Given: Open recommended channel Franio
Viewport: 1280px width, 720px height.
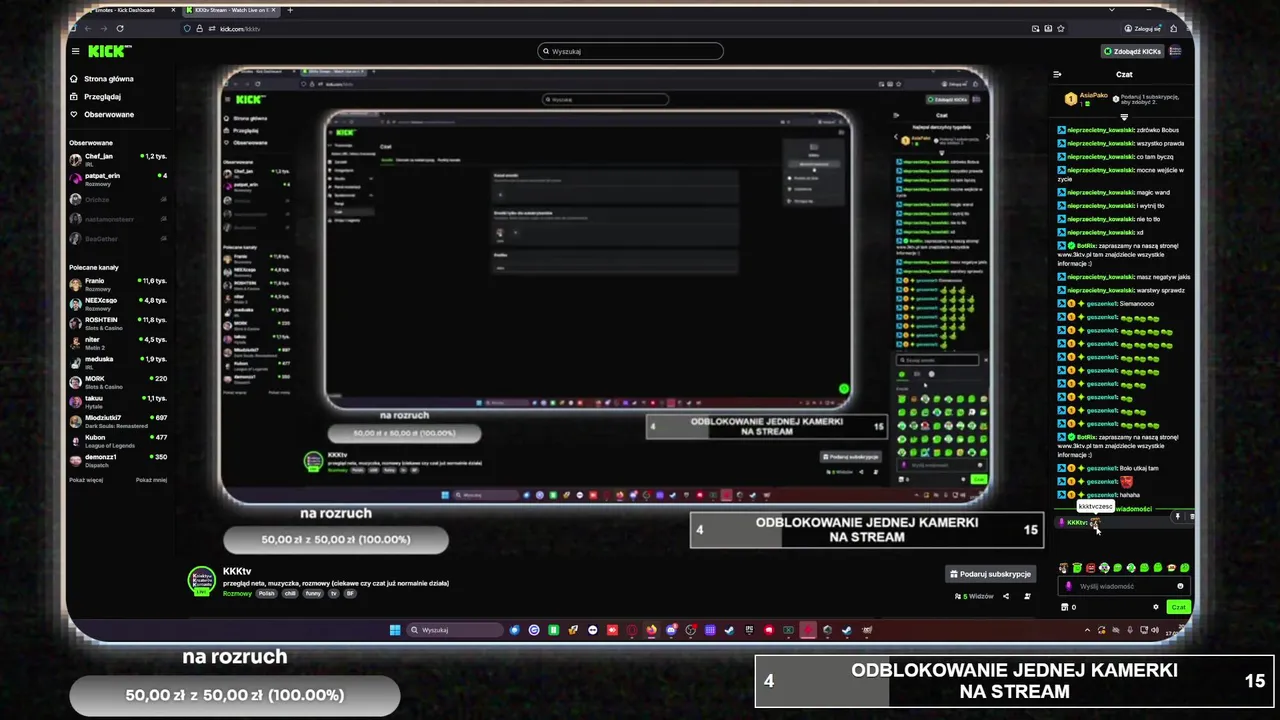Looking at the screenshot, I should 118,284.
